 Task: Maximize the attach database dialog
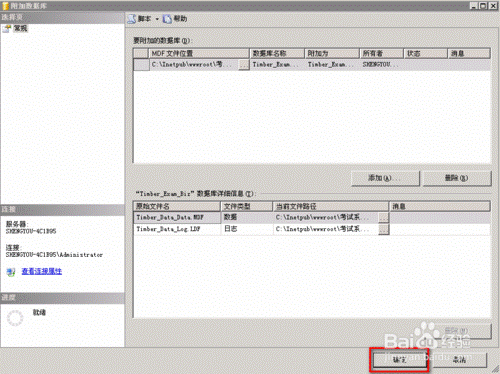tap(483, 6)
